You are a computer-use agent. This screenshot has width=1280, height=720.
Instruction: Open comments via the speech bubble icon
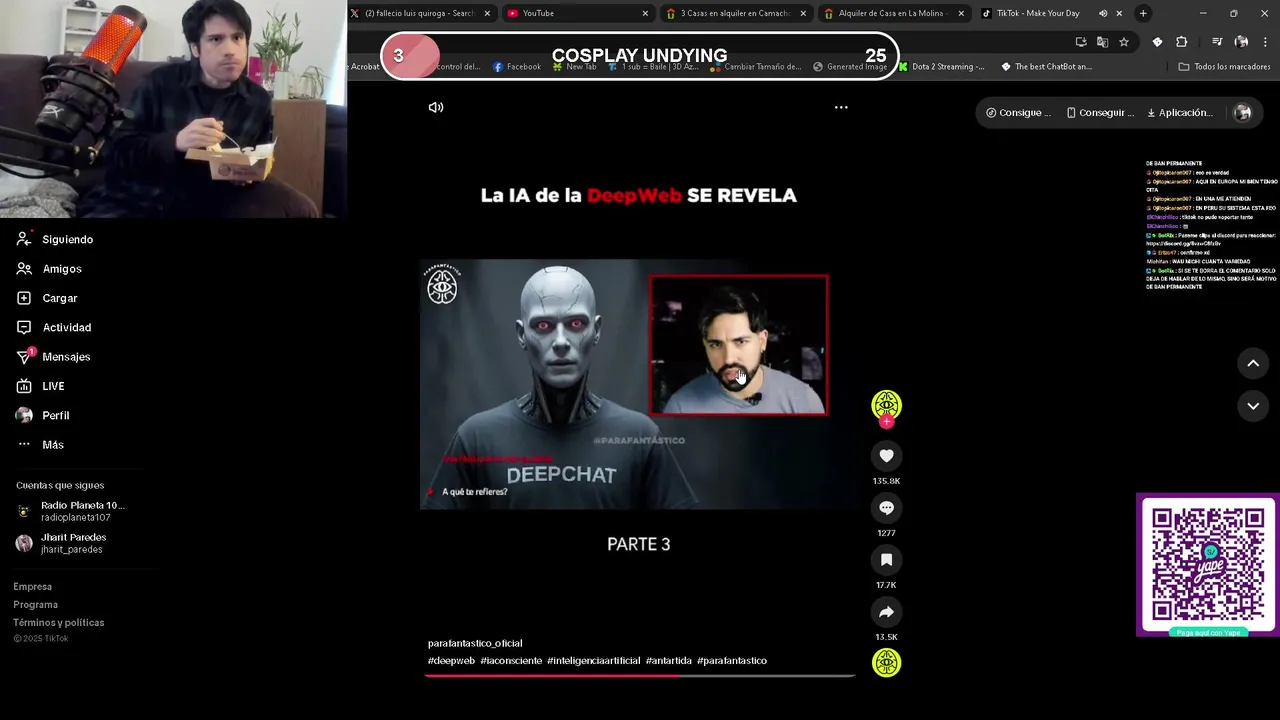point(886,508)
